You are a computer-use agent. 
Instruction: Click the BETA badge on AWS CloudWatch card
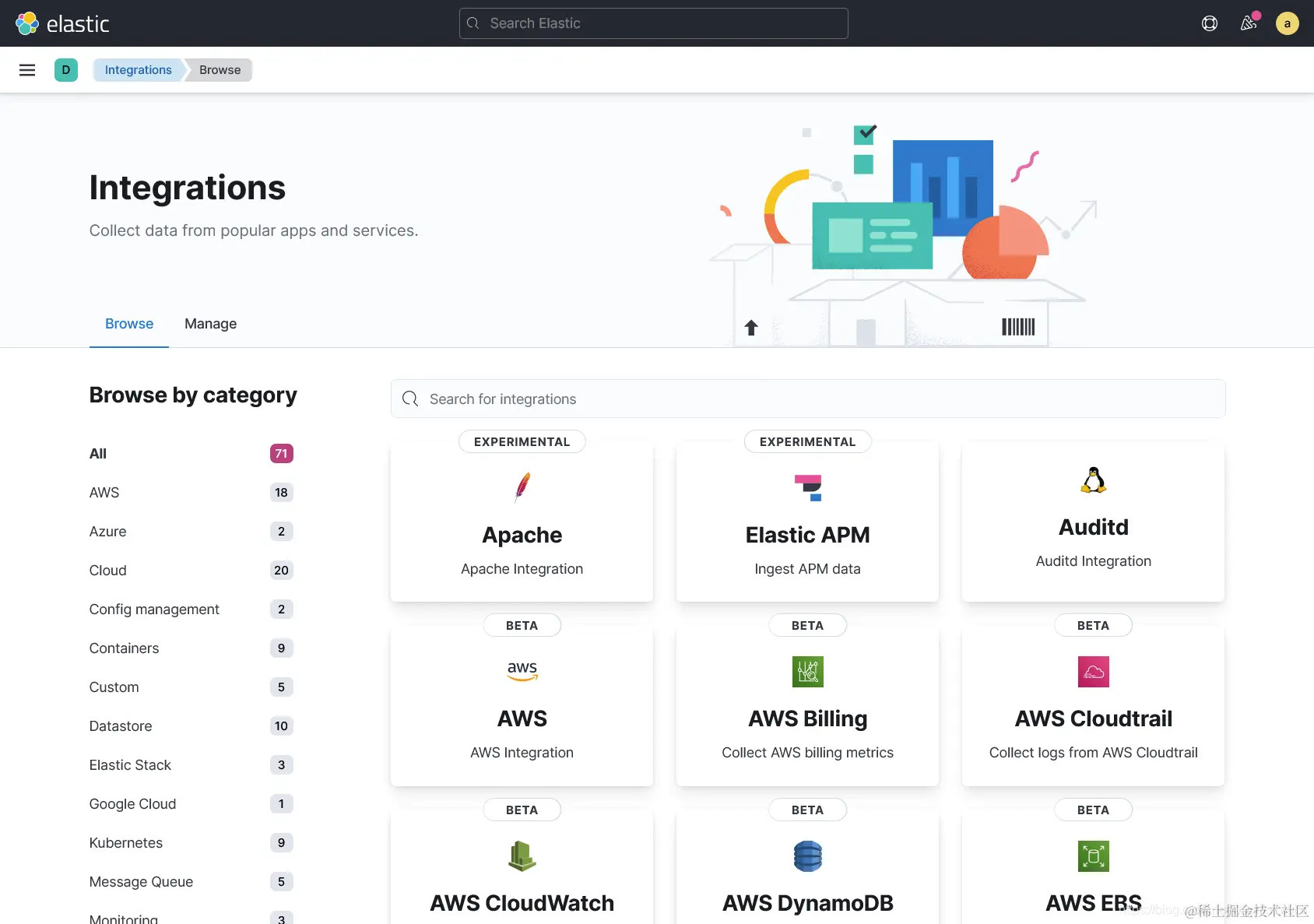click(522, 810)
